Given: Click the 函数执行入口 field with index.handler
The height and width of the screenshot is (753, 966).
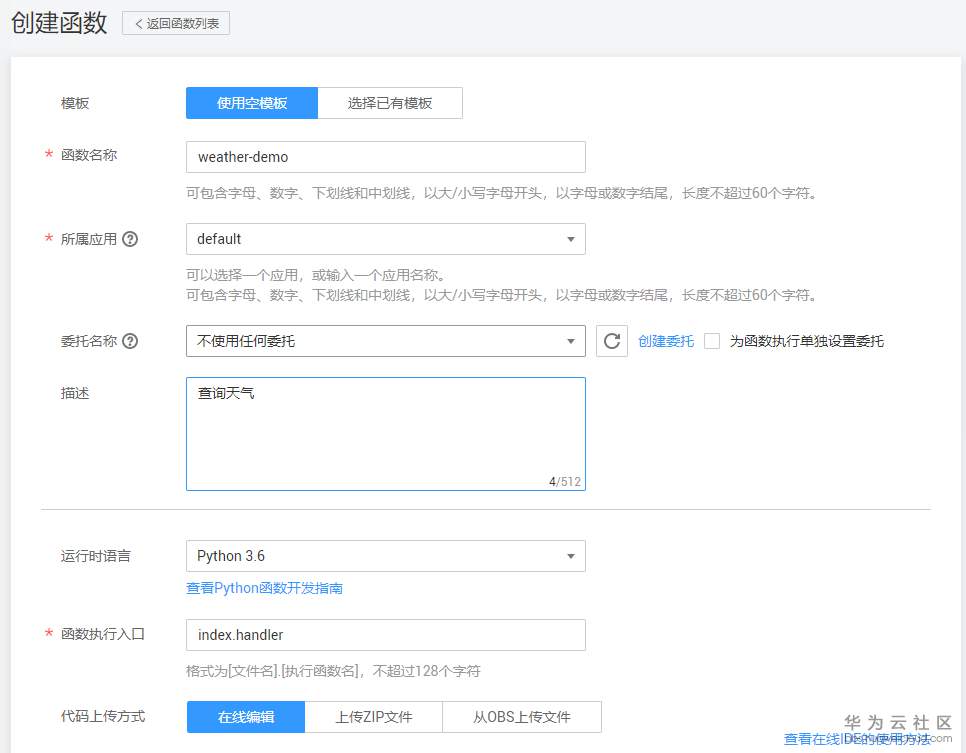Looking at the screenshot, I should point(386,635).
